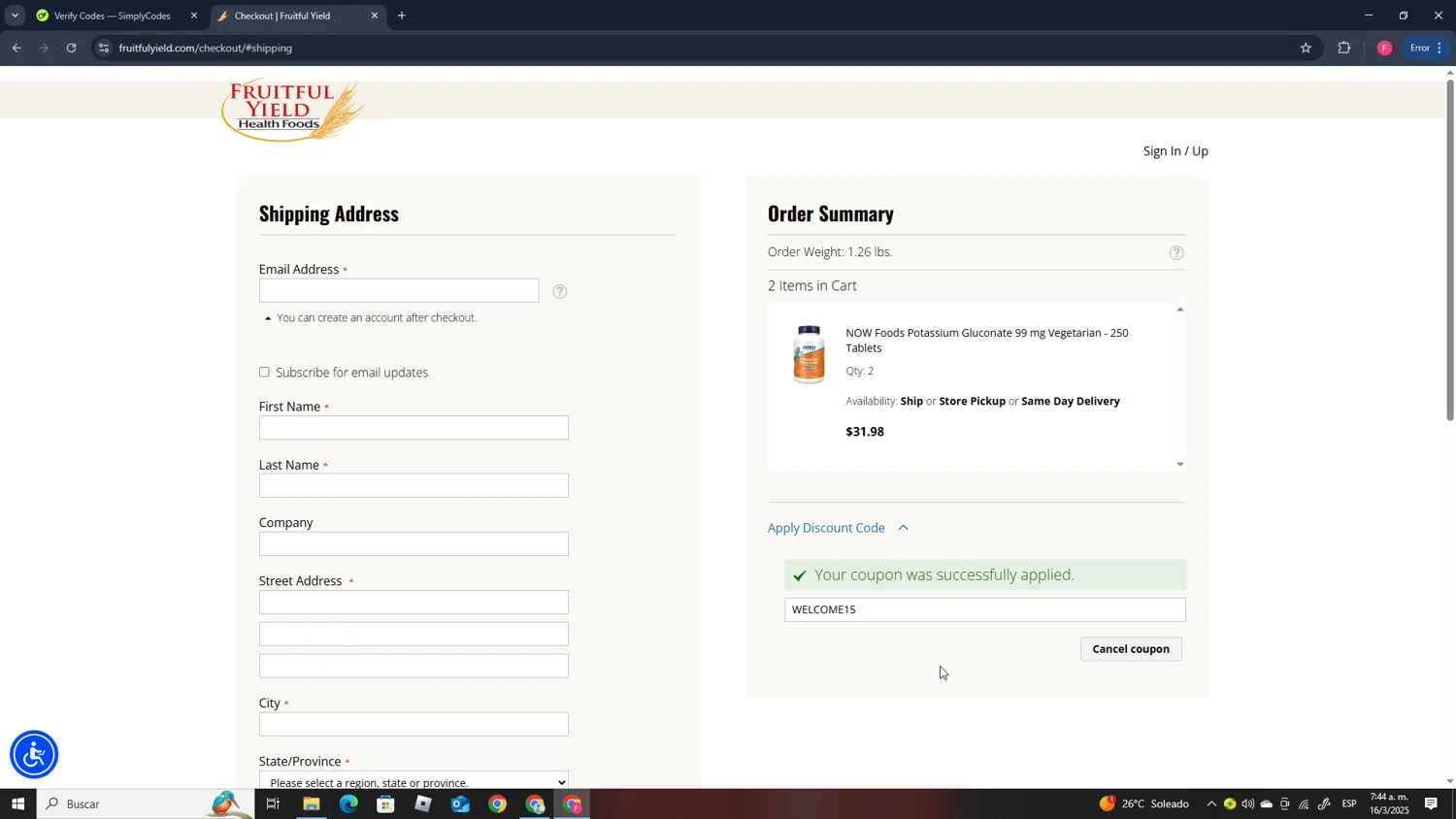Open the accessibility widget icon
This screenshot has height=819, width=1456.
[x=34, y=755]
